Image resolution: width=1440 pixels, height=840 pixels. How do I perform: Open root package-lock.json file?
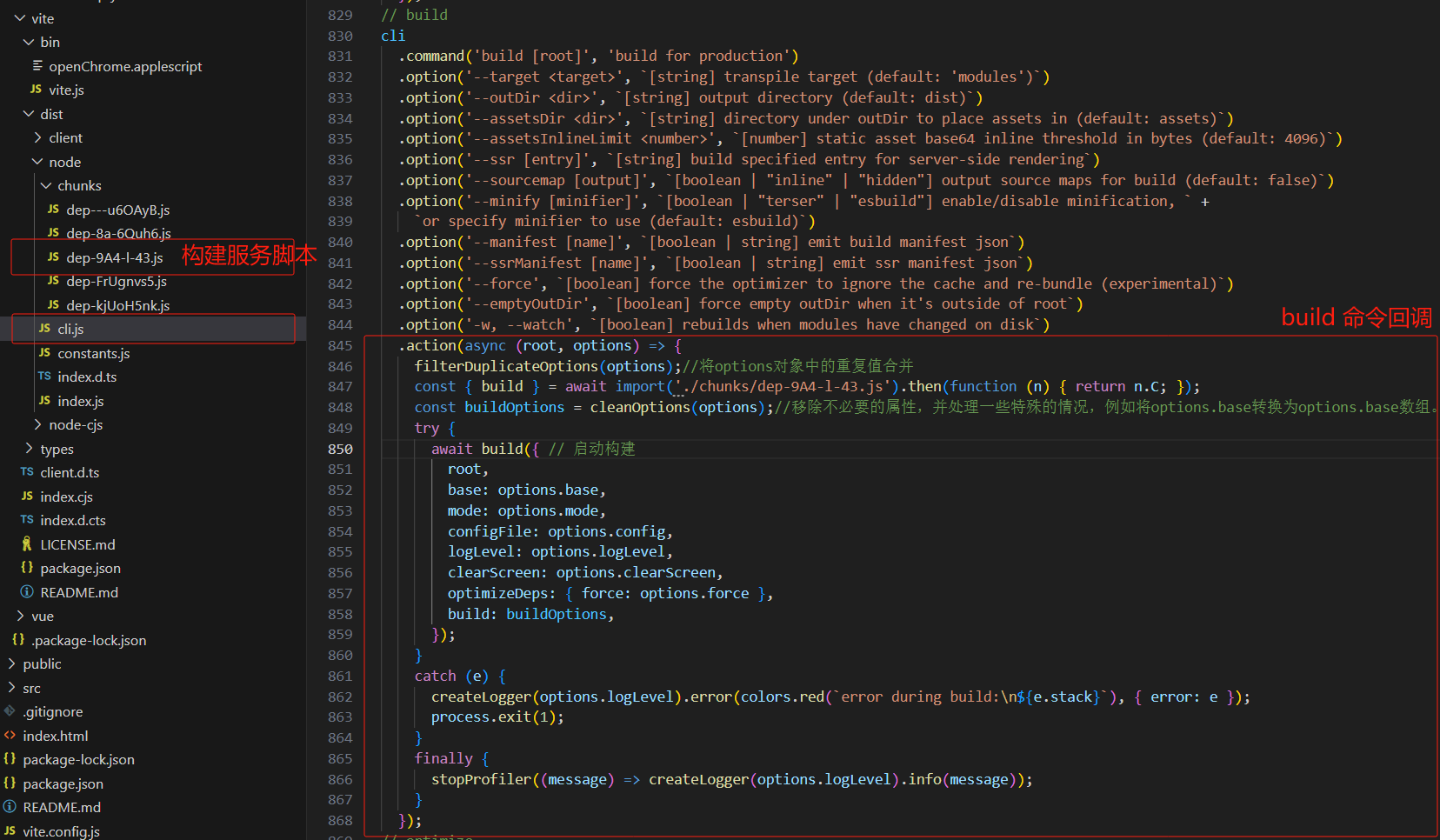click(x=78, y=759)
